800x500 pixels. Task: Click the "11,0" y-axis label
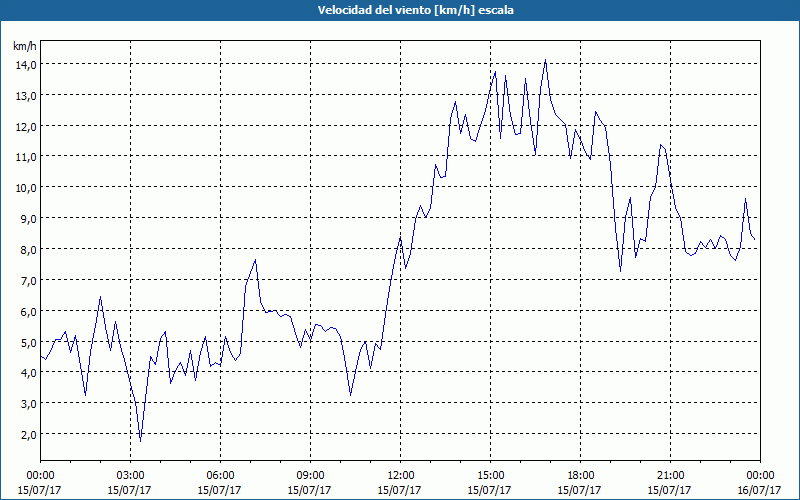[x=26, y=157]
